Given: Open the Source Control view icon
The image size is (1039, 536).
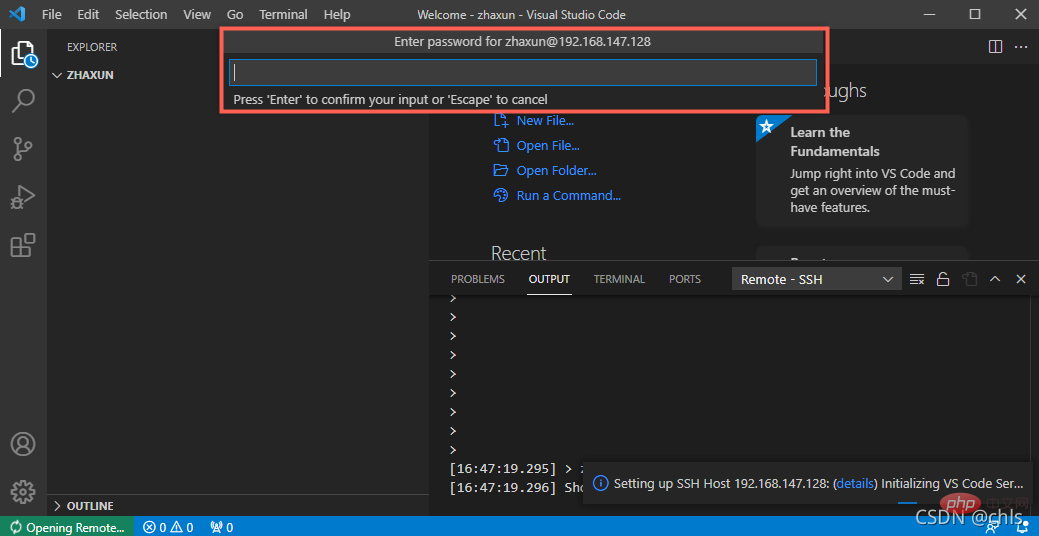Looking at the screenshot, I should (x=23, y=149).
